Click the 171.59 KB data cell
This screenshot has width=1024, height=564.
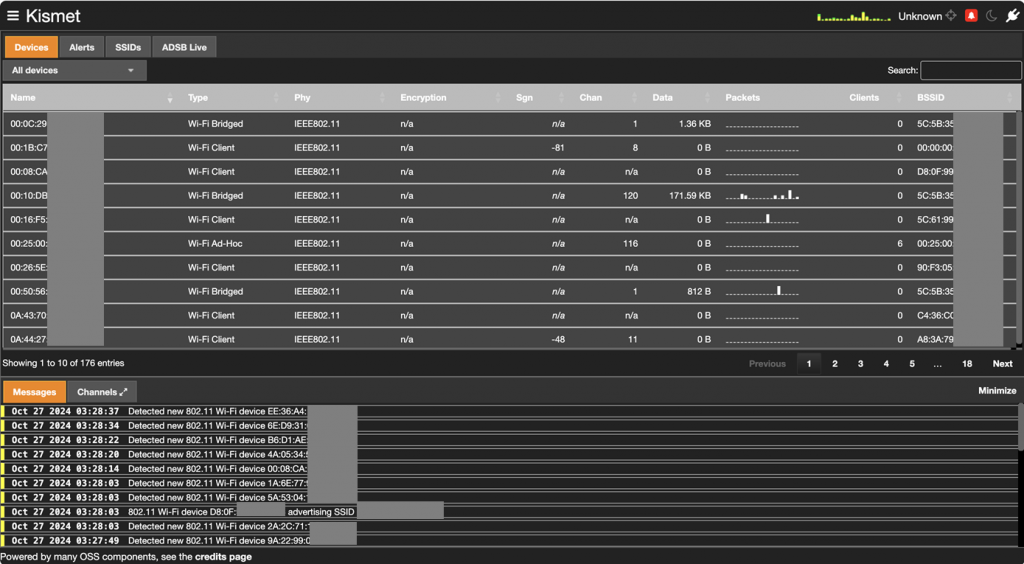(x=690, y=195)
